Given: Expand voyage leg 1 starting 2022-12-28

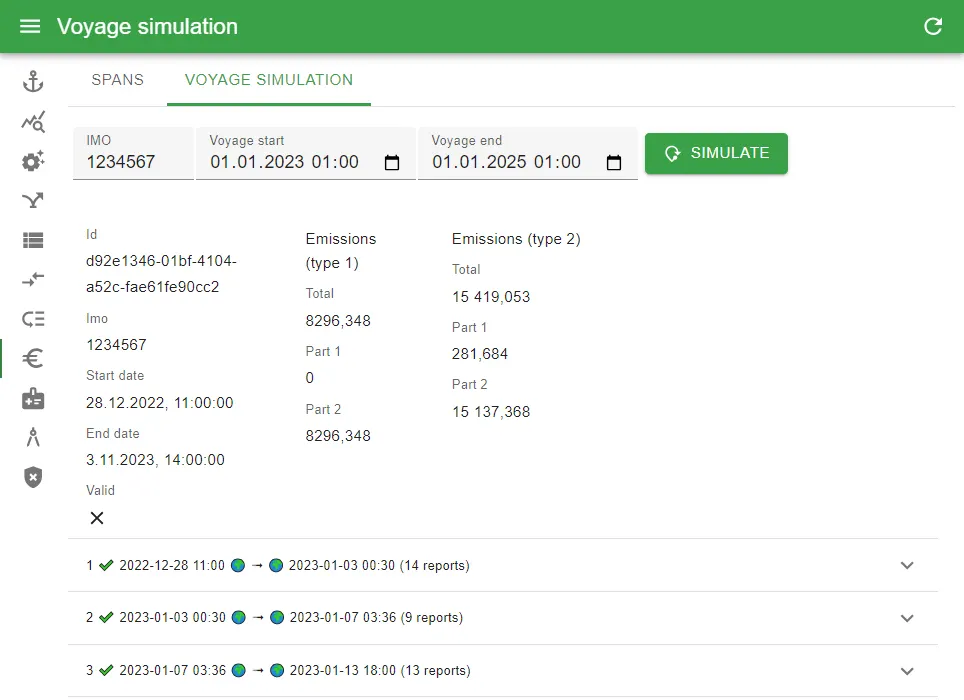Looking at the screenshot, I should click(503, 565).
